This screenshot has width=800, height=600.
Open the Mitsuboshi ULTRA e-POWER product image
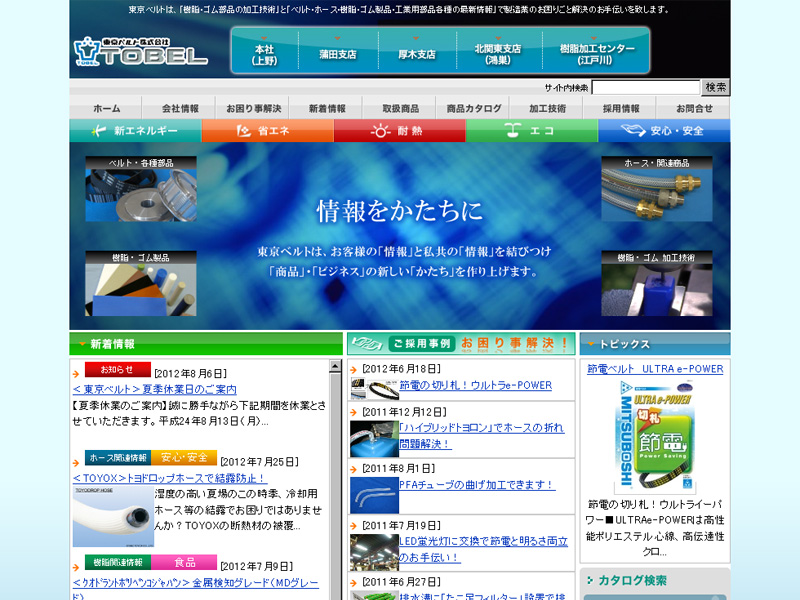tap(655, 438)
